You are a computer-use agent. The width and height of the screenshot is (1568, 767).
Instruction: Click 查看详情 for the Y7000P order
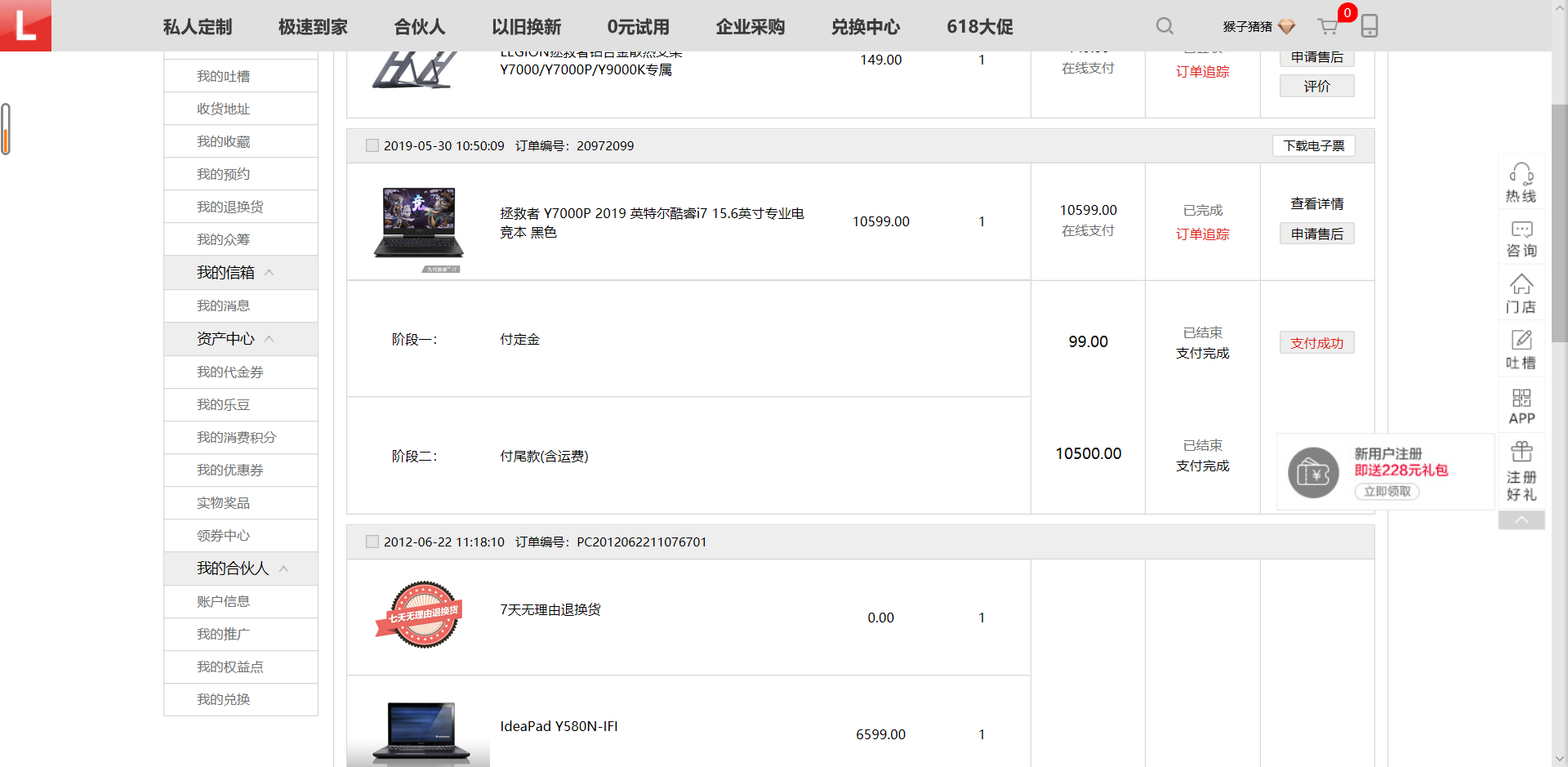(x=1316, y=204)
